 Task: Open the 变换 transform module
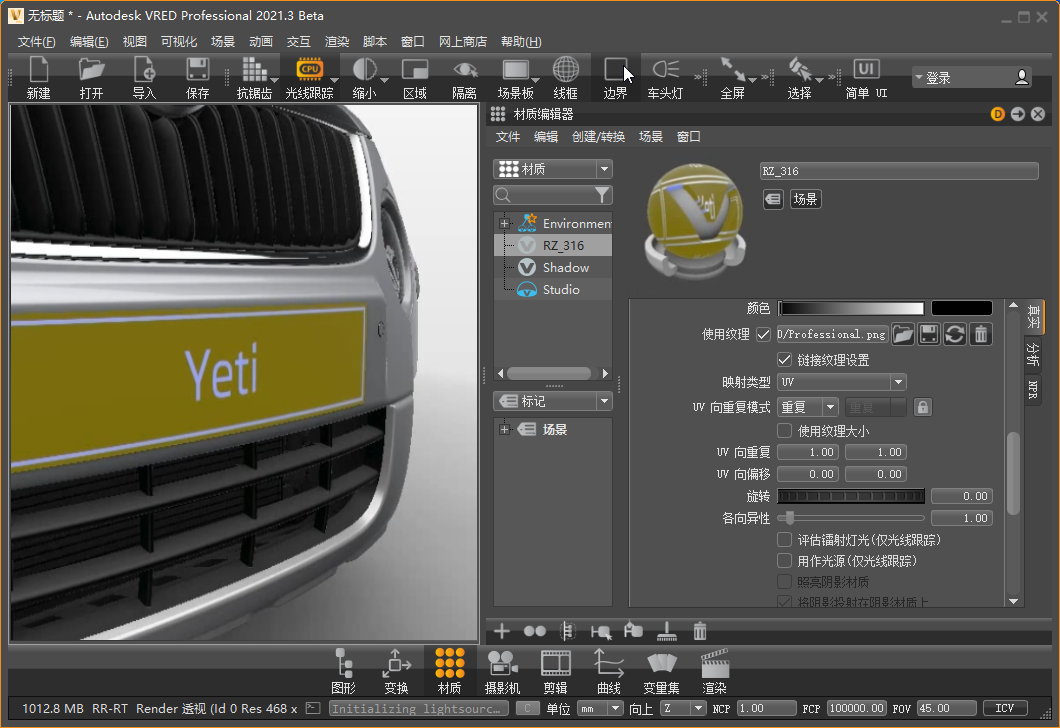(396, 671)
